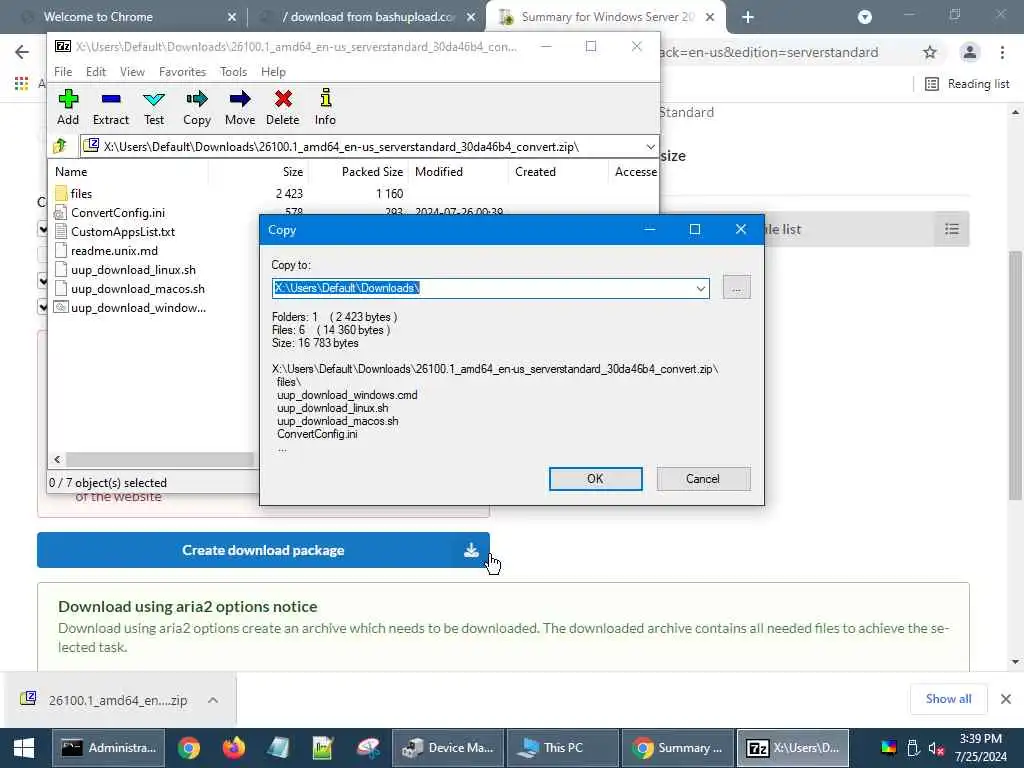Open the Favorites menu

(x=182, y=71)
